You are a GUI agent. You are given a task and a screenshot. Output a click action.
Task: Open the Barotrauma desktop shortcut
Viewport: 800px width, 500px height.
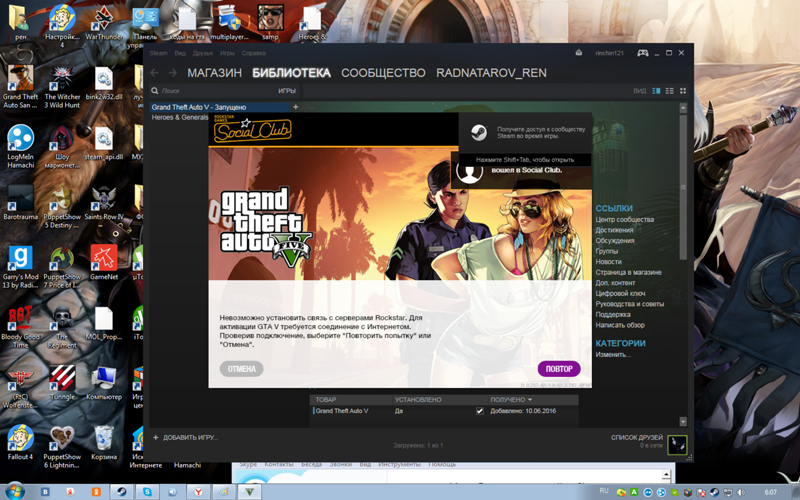click(20, 202)
